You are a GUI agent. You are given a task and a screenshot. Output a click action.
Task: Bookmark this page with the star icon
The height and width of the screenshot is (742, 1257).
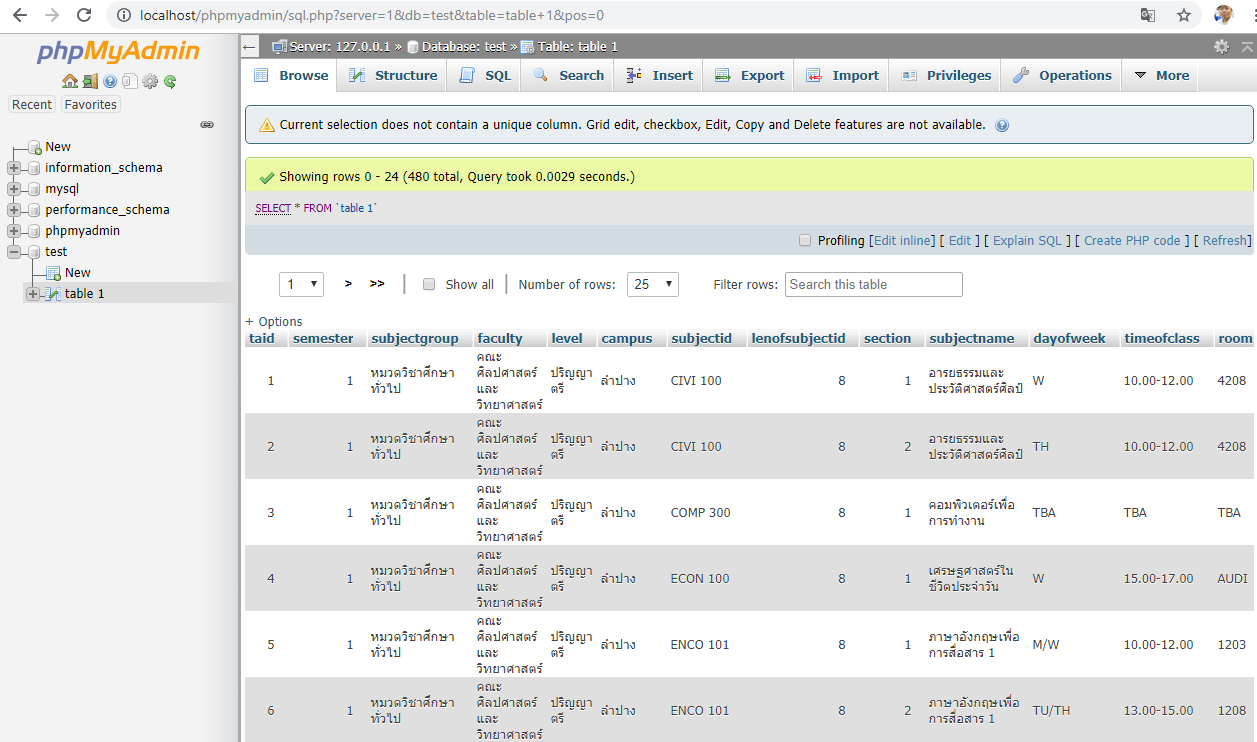click(x=1184, y=15)
